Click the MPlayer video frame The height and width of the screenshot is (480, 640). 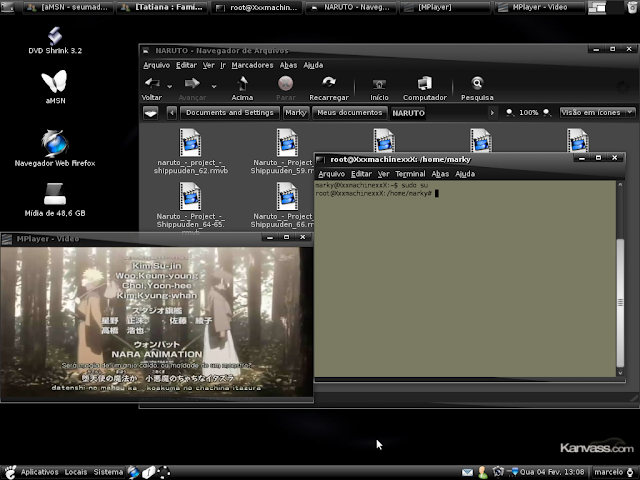[157, 322]
